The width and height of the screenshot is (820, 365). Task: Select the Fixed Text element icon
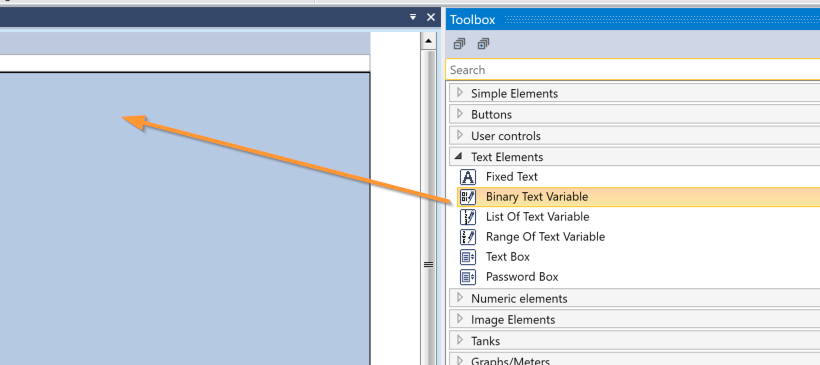pyautogui.click(x=468, y=177)
